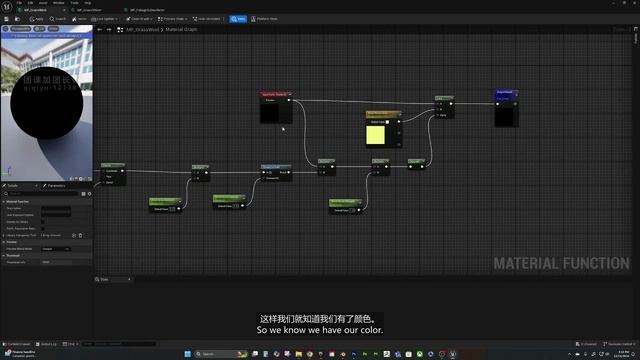Image resolution: width=640 pixels, height=360 pixels.
Task: Open the Clean Graph dropdown
Action: (x=139, y=19)
